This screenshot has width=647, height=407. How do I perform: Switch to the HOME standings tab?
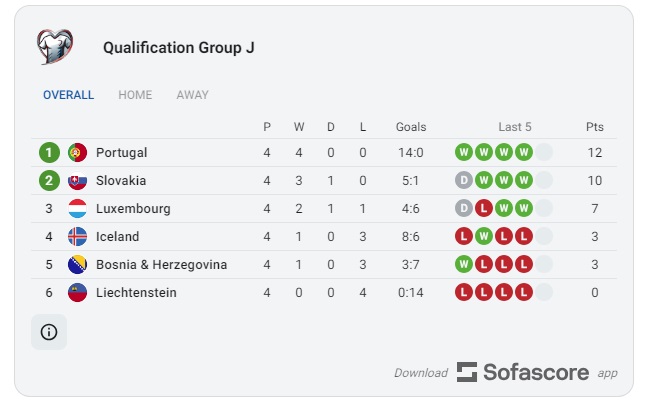[x=135, y=95]
